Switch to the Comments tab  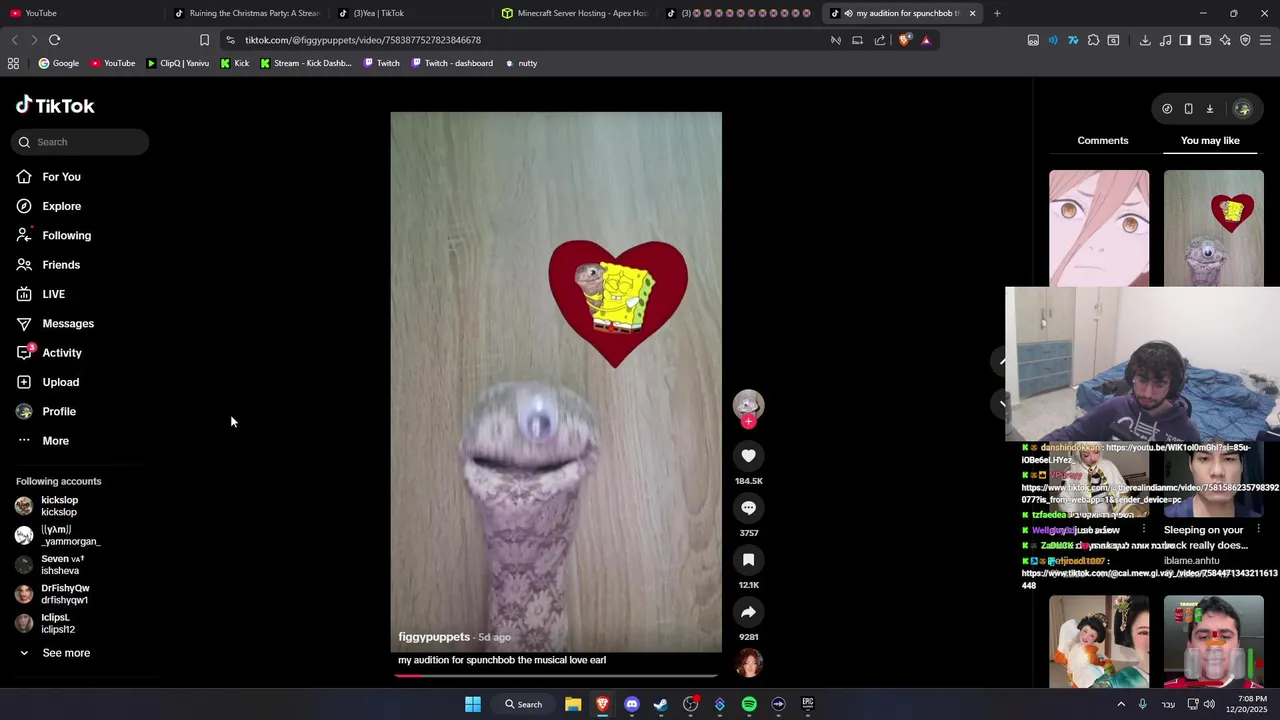pyautogui.click(x=1103, y=141)
